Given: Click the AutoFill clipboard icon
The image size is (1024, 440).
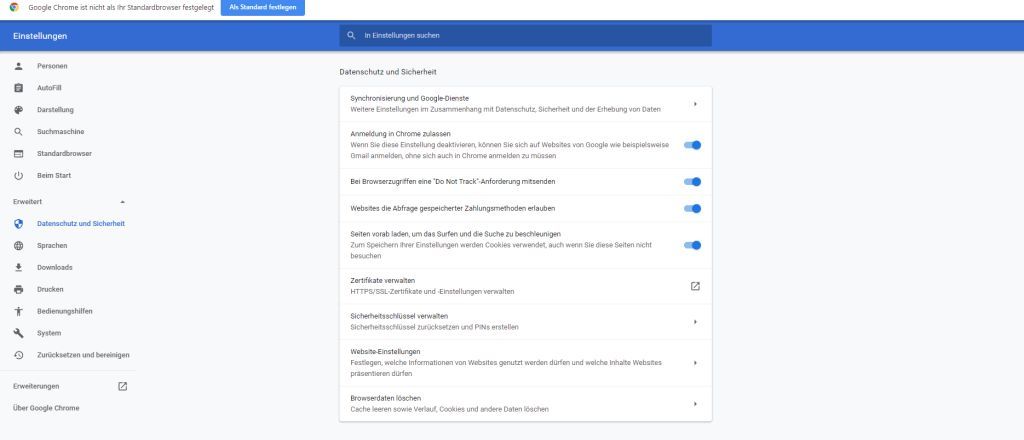Looking at the screenshot, I should 18,88.
